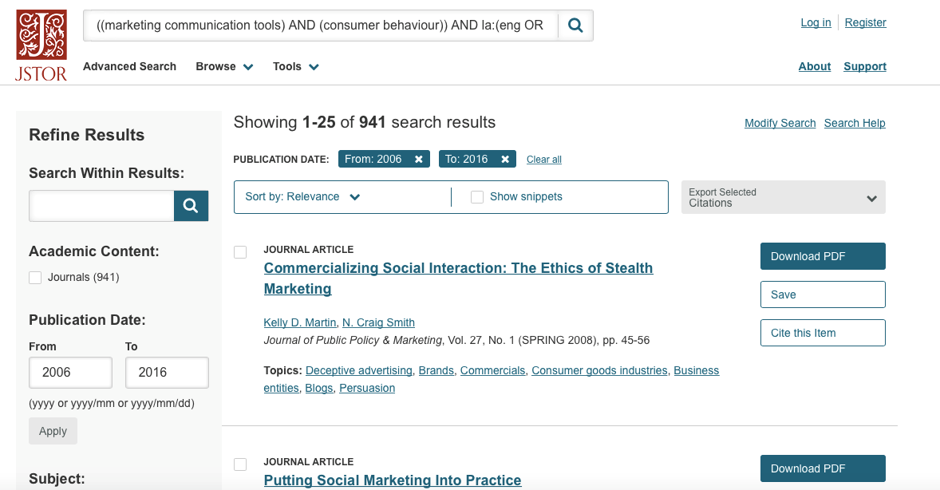The height and width of the screenshot is (490, 940).
Task: Click the Register link
Action: (865, 23)
